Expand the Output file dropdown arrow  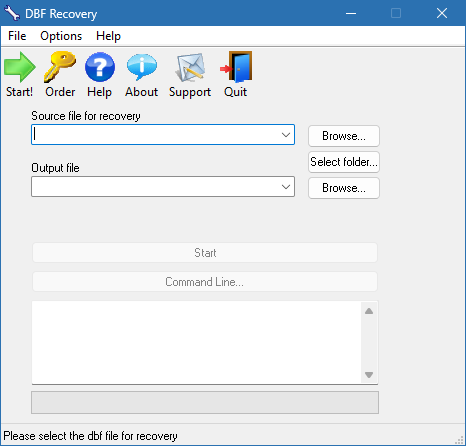point(286,187)
